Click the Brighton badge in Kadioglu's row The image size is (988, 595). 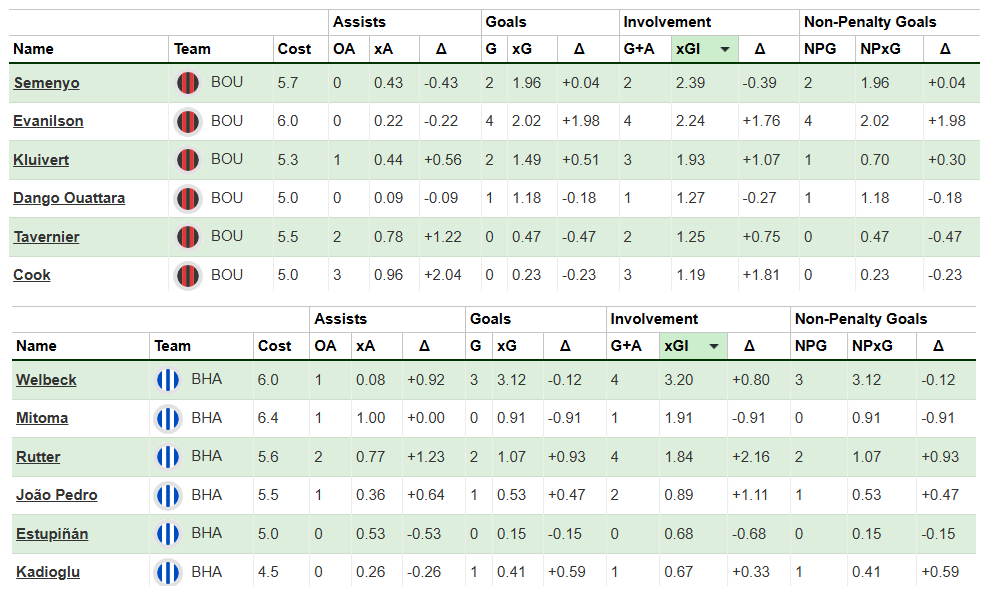pos(167,572)
